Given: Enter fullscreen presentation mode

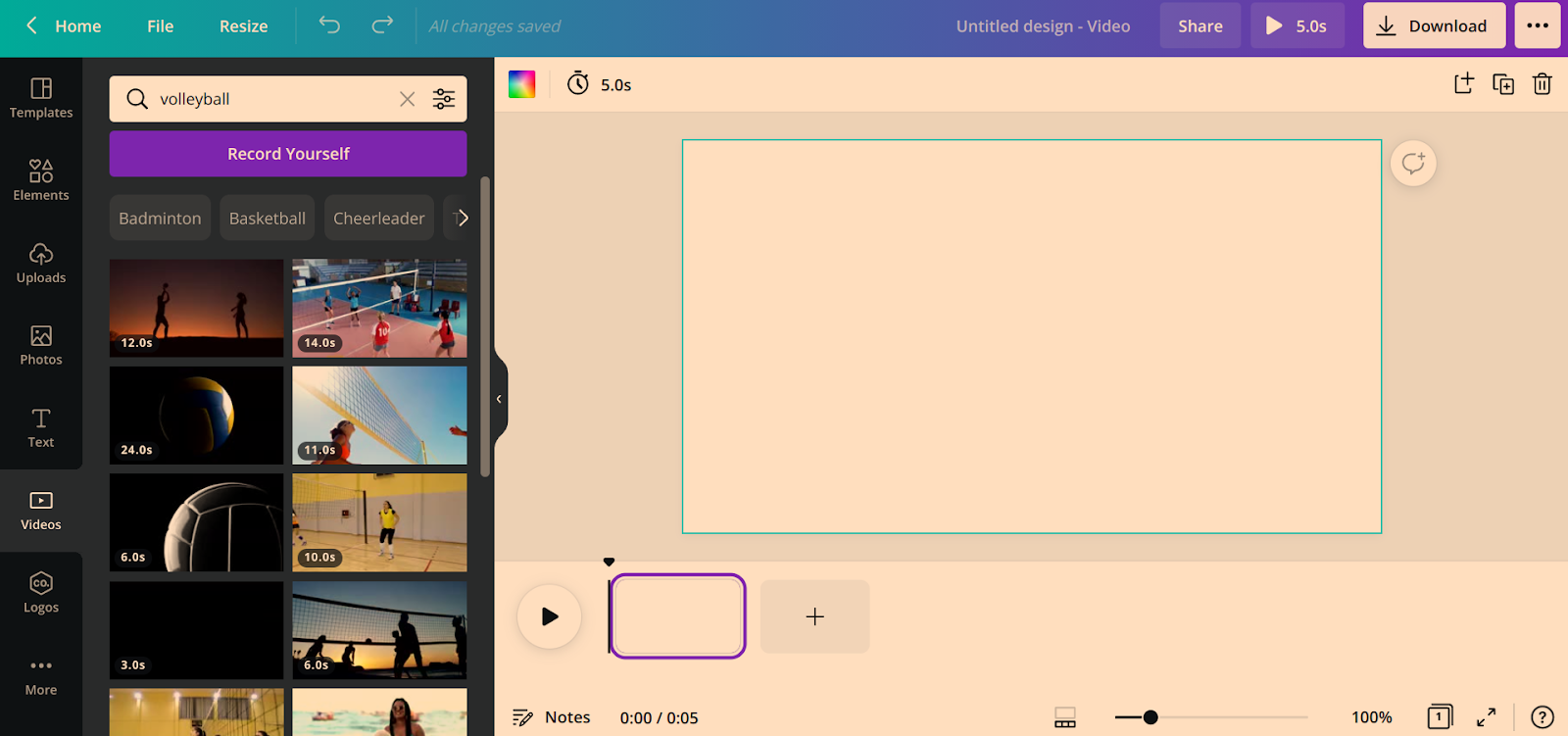Looking at the screenshot, I should pos(1487,717).
